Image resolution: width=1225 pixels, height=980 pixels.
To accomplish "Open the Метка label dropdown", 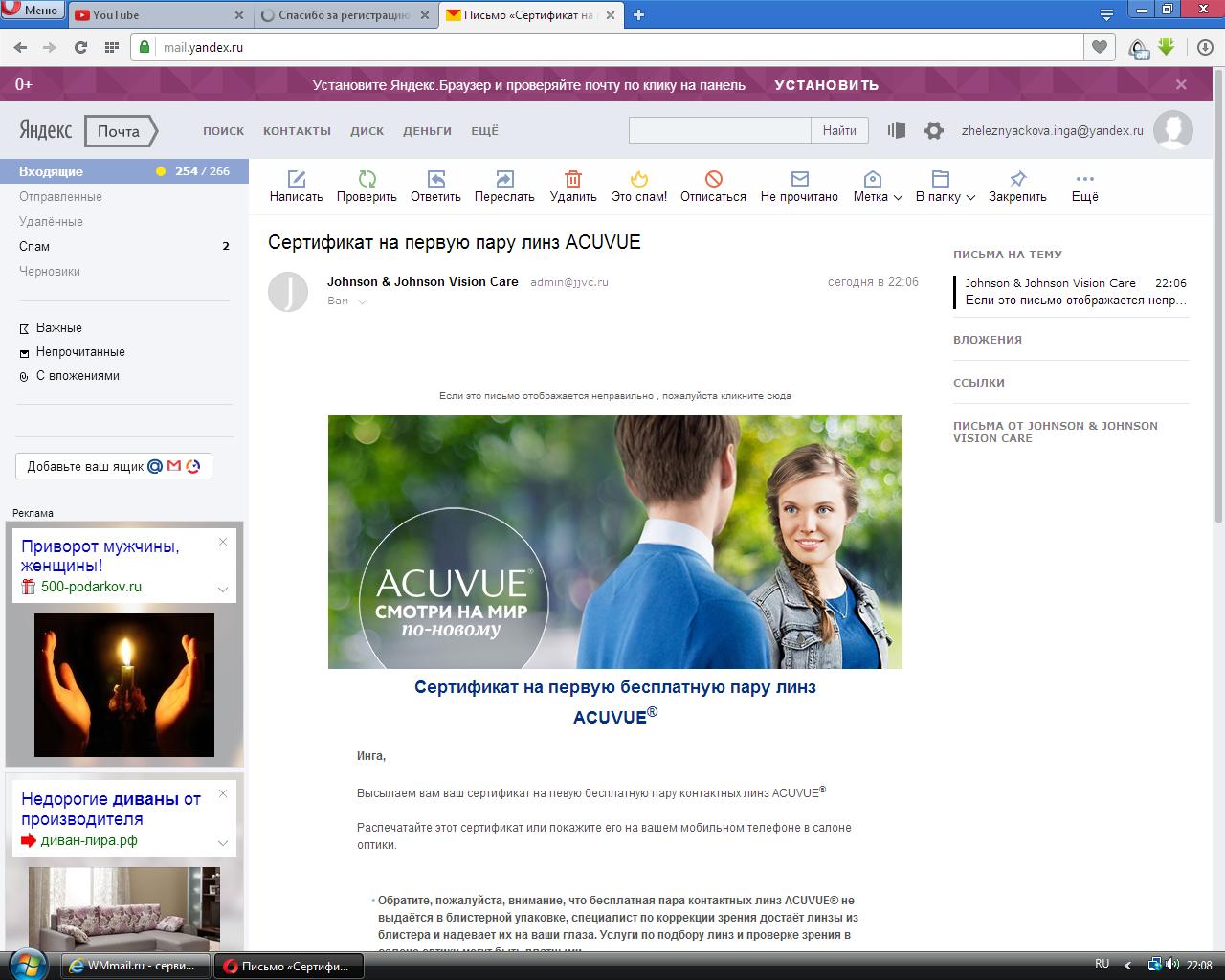I will 878,187.
